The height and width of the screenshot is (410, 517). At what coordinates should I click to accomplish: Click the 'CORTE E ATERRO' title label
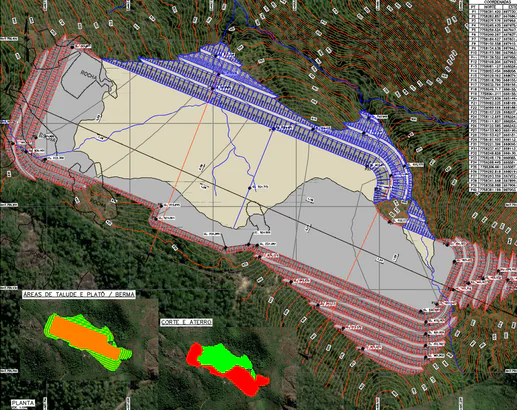(186, 322)
